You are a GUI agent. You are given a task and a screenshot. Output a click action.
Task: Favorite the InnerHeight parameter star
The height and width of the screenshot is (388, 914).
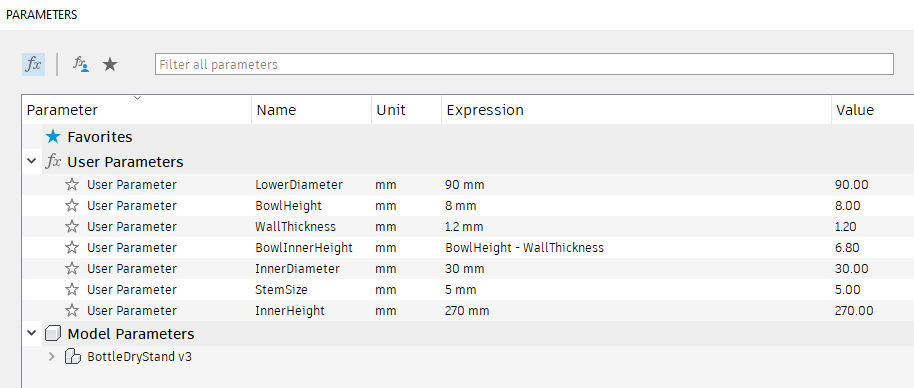[72, 311]
